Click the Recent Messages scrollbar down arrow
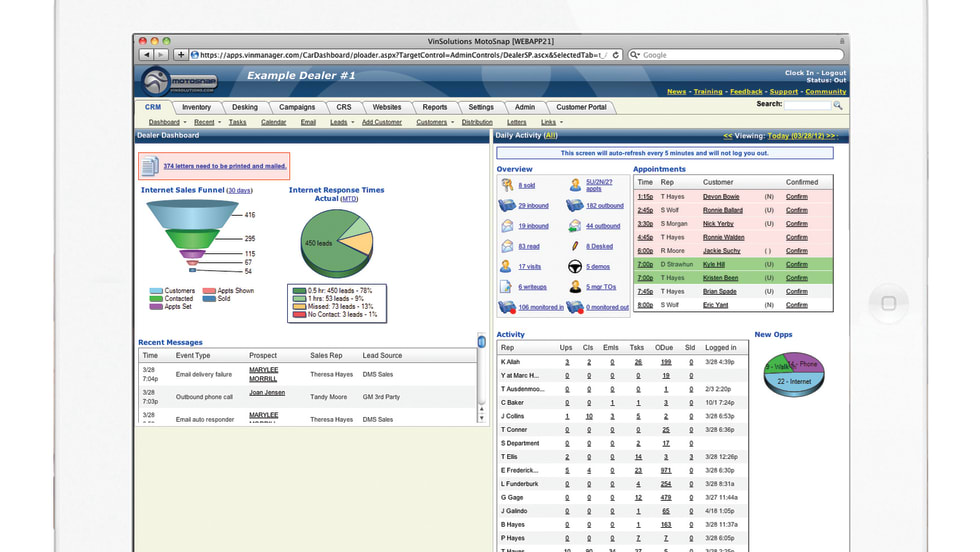The width and height of the screenshot is (980, 552). [483, 417]
